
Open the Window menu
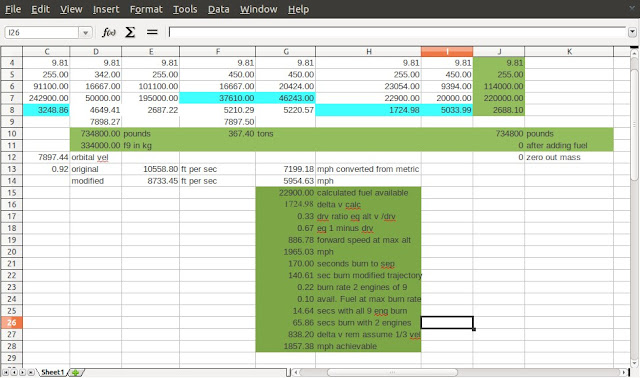pos(258,9)
